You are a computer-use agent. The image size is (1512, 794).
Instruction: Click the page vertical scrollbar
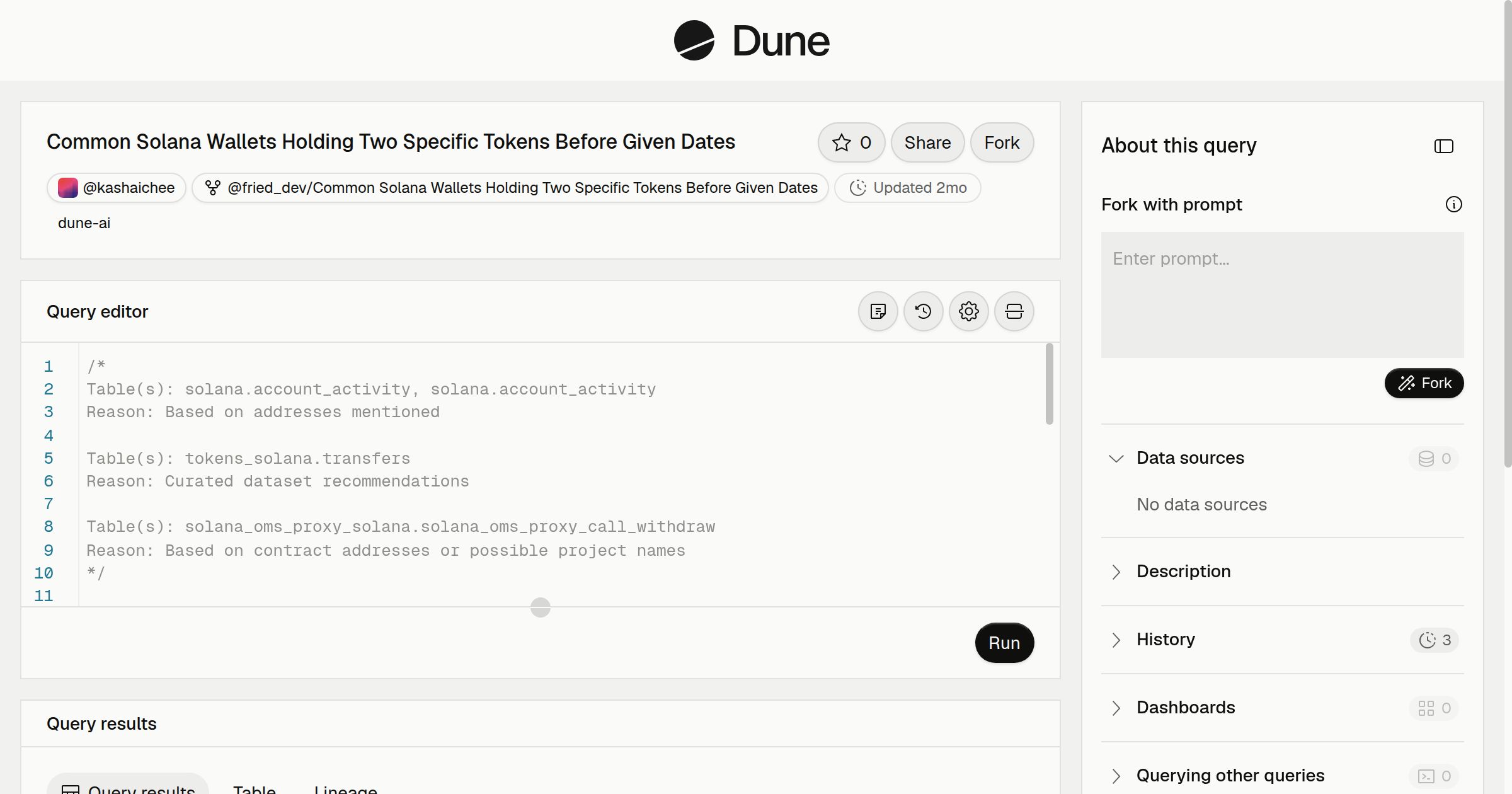pyautogui.click(x=1508, y=233)
